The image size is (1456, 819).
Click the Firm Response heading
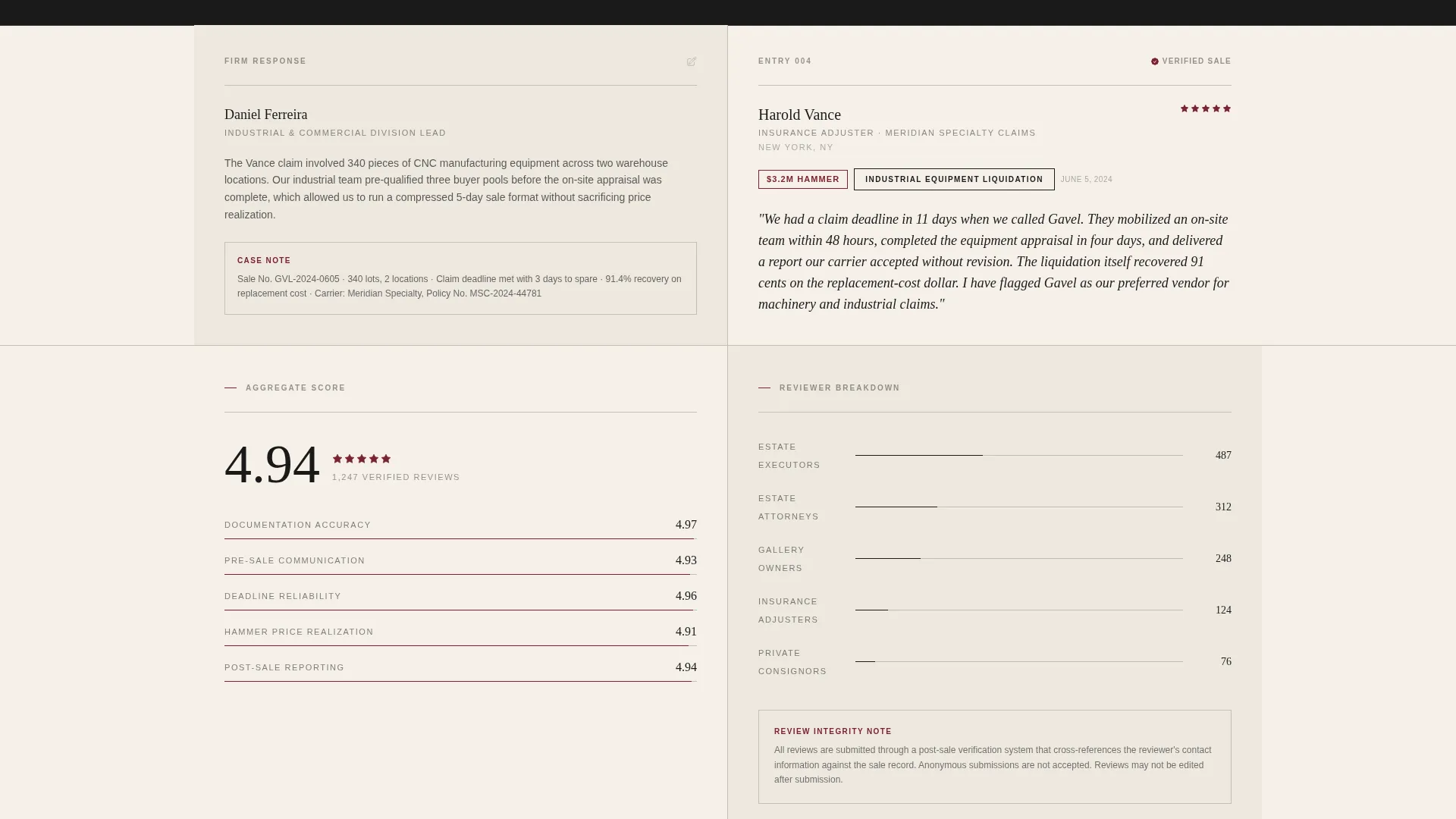(x=265, y=61)
